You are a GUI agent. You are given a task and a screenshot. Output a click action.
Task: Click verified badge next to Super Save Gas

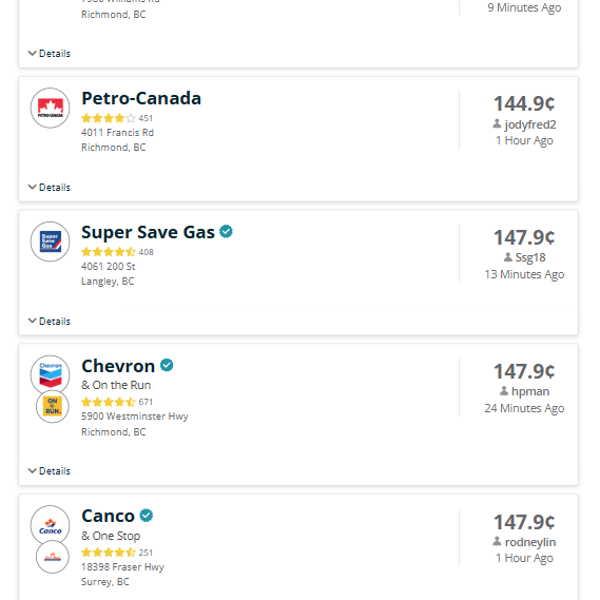(x=227, y=232)
